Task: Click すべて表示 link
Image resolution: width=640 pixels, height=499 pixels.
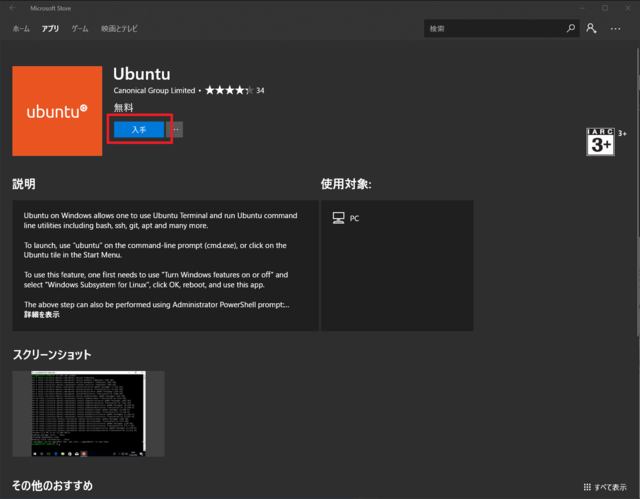Action: click(x=610, y=487)
